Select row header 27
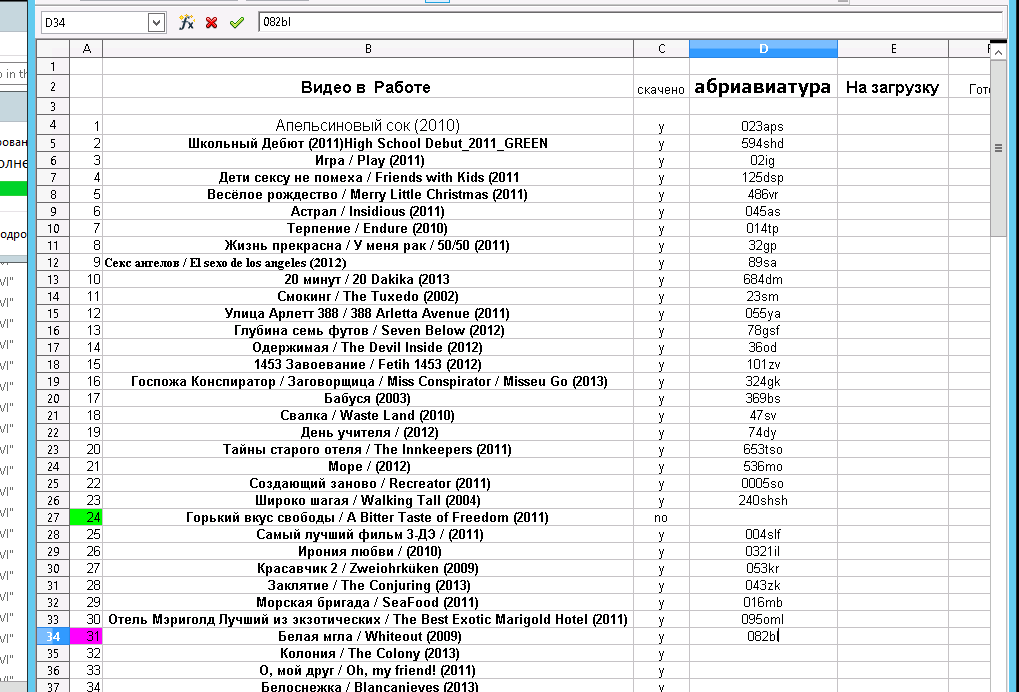This screenshot has height=692, width=1019. point(53,518)
